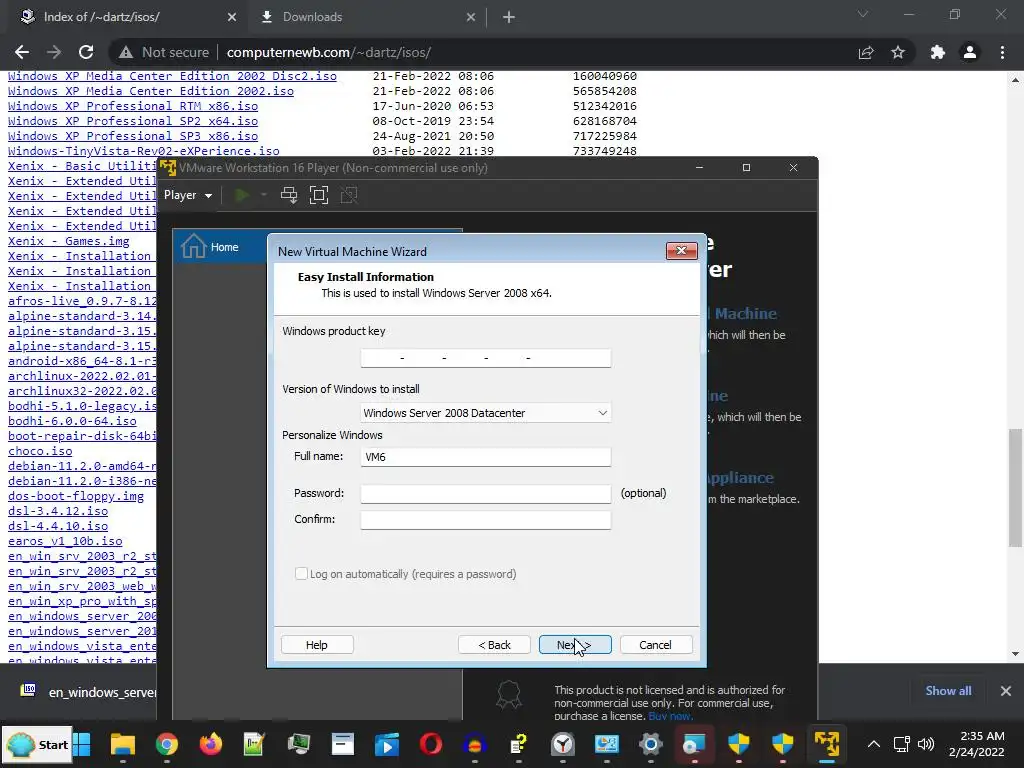Open Google Chrome from the taskbar
This screenshot has height=768, width=1024.
167,744
